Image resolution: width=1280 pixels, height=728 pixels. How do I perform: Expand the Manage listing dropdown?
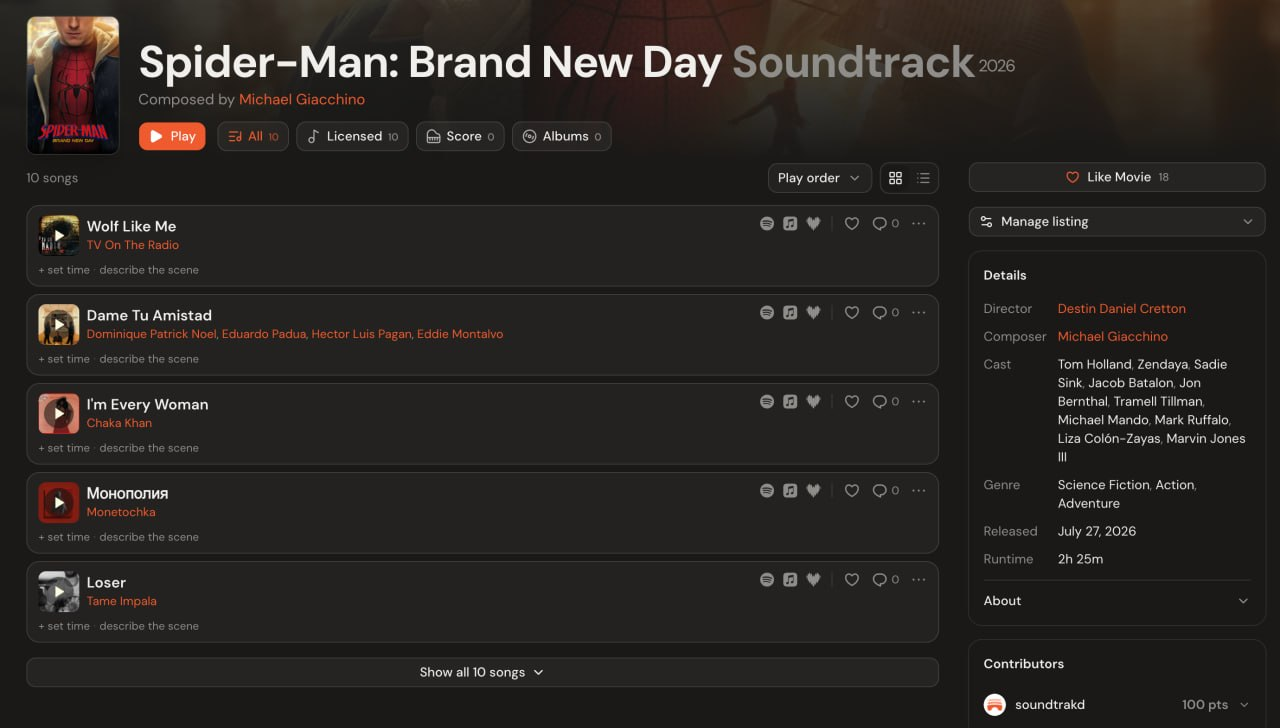[1117, 222]
